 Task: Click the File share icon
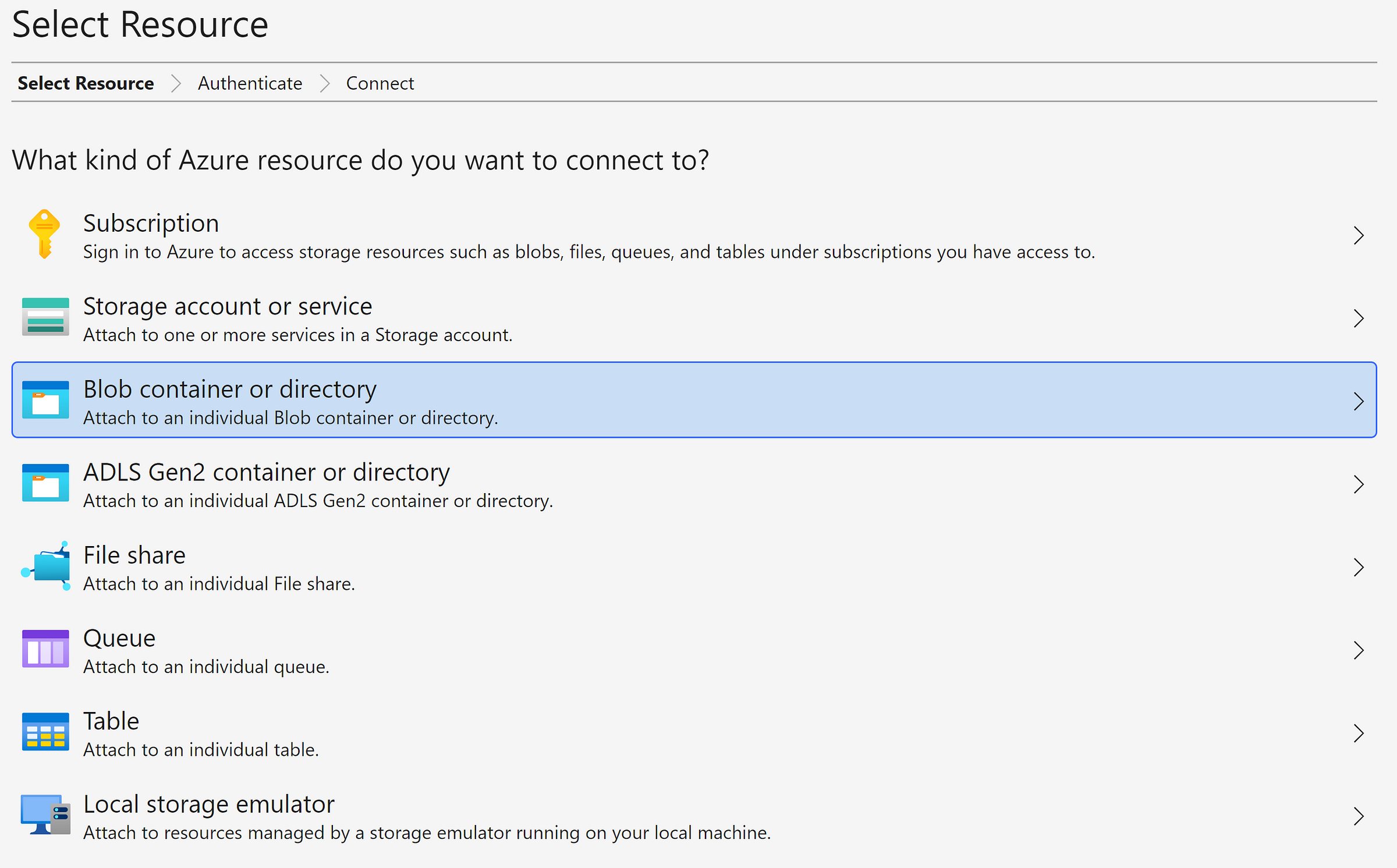coord(45,566)
